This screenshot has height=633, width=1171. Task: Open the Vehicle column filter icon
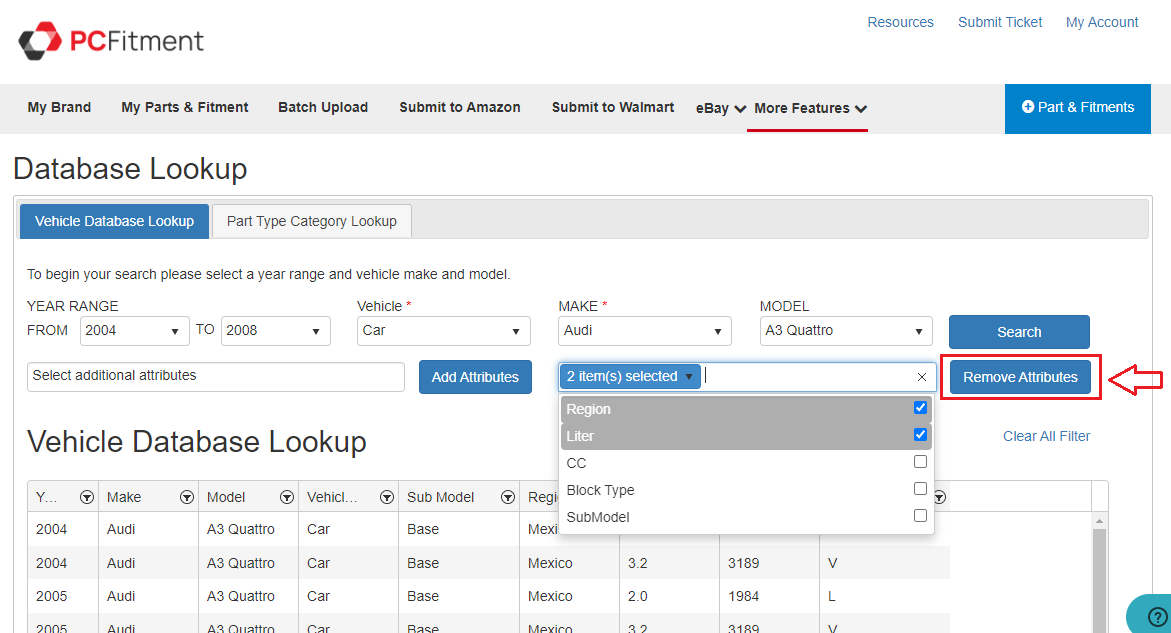pos(387,497)
